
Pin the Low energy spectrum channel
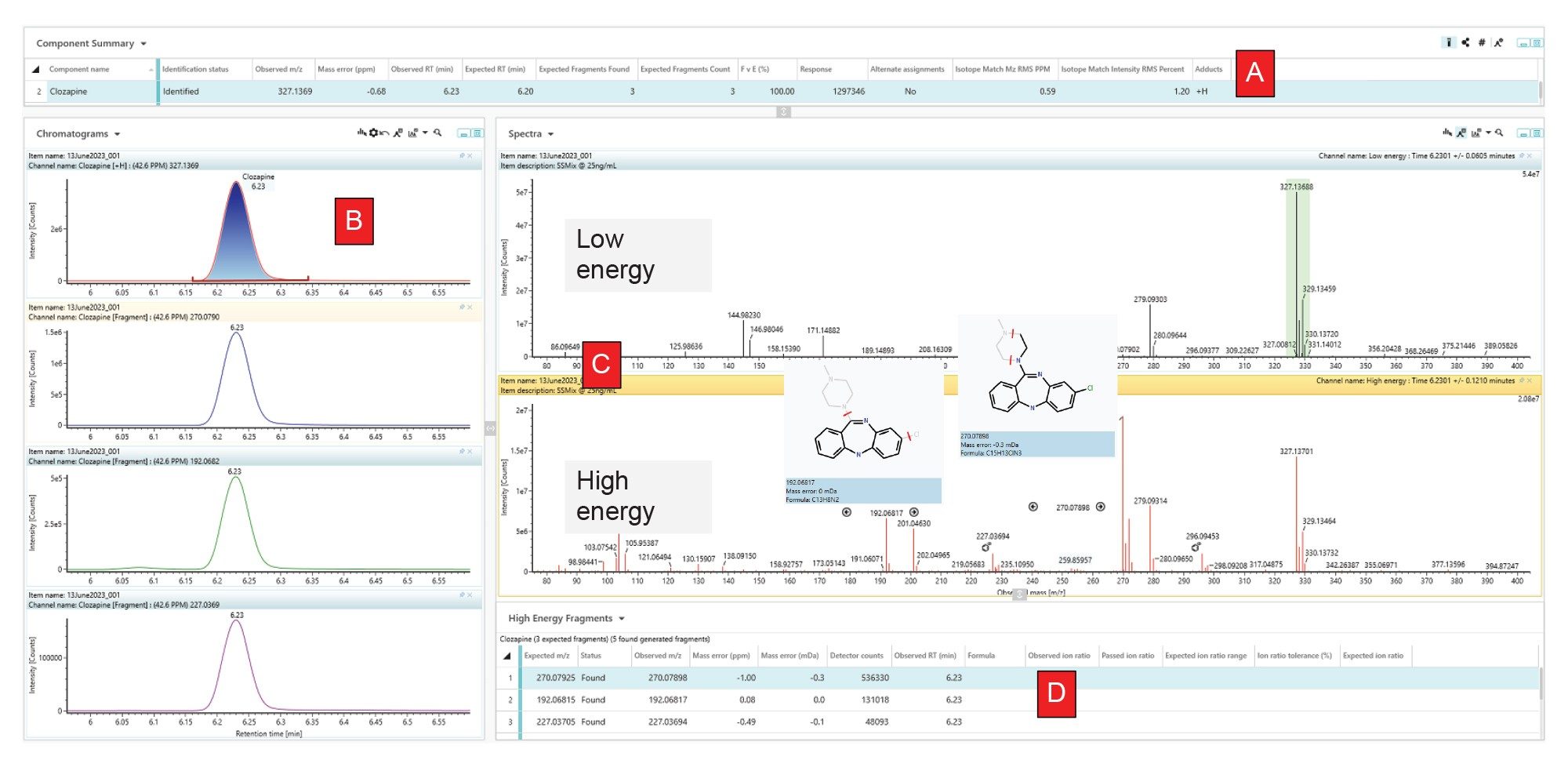1522,156
